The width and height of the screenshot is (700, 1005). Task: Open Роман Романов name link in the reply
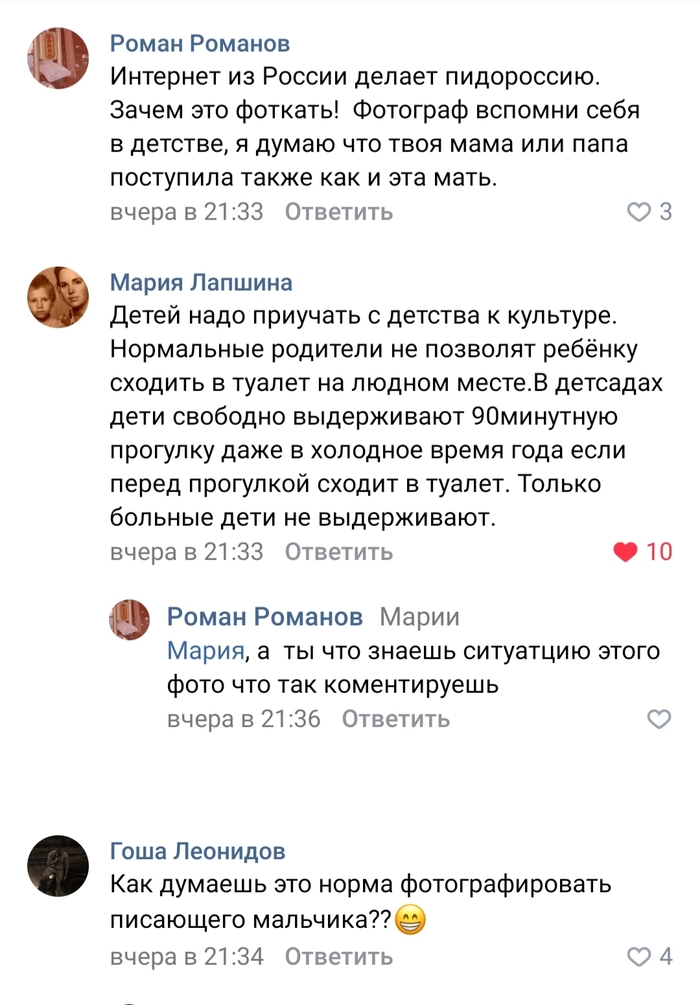[265, 616]
